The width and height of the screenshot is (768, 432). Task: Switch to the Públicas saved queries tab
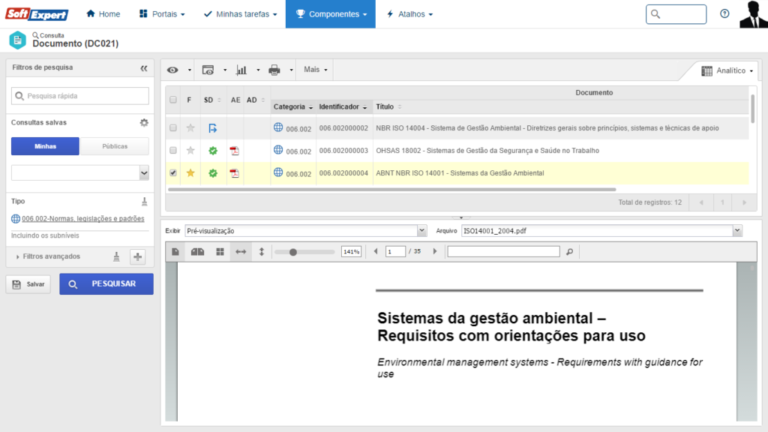coord(114,146)
